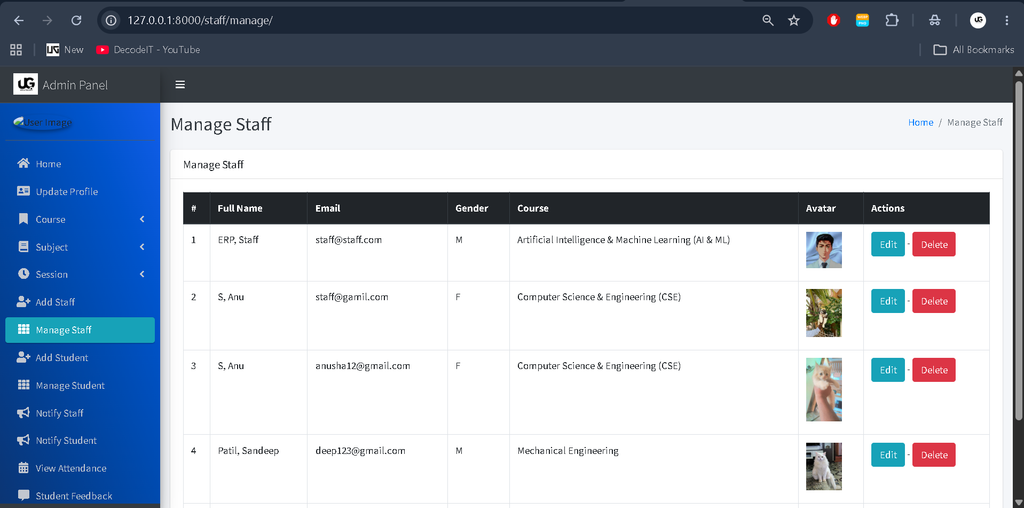Click the address bar URL 127.0.0.1:8000/staff/manage/

pyautogui.click(x=200, y=20)
